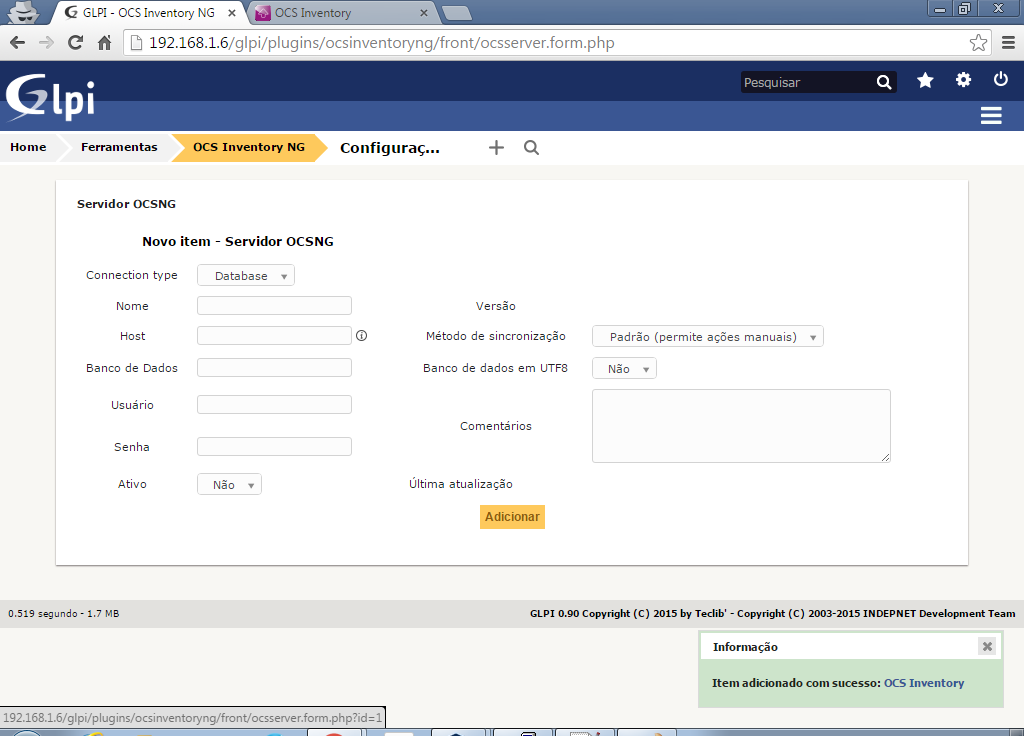Focus the Senha input field
The width and height of the screenshot is (1024, 736).
coord(274,447)
